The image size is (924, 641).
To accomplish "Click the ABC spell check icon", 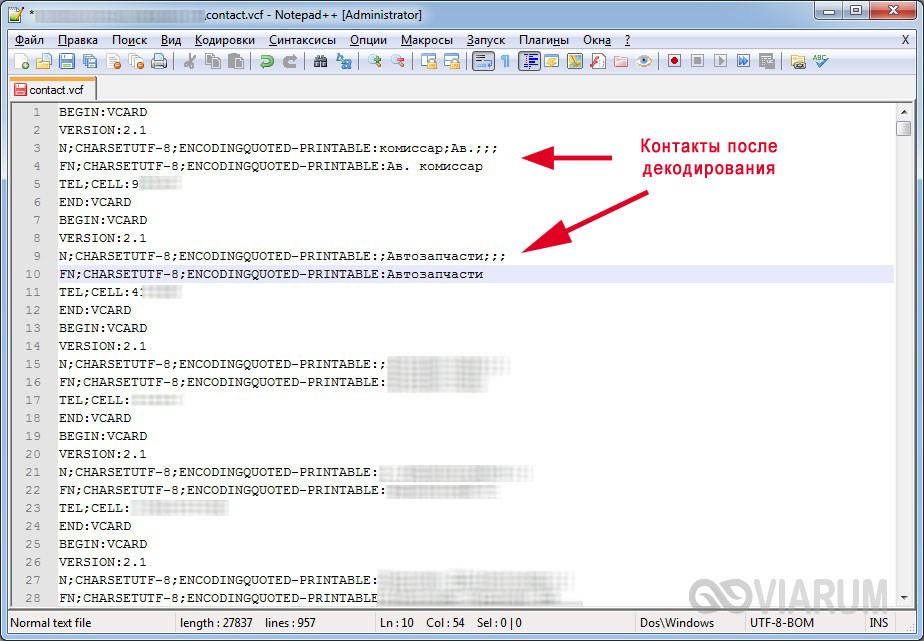I will point(820,62).
